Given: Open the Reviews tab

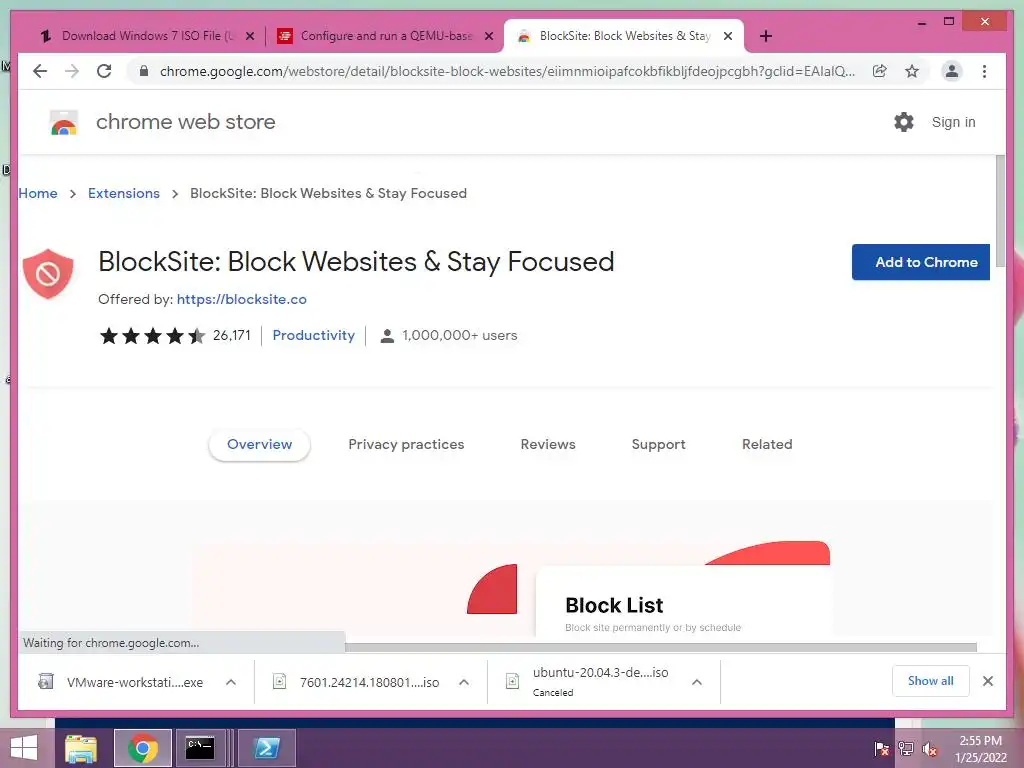Looking at the screenshot, I should click(x=548, y=445).
